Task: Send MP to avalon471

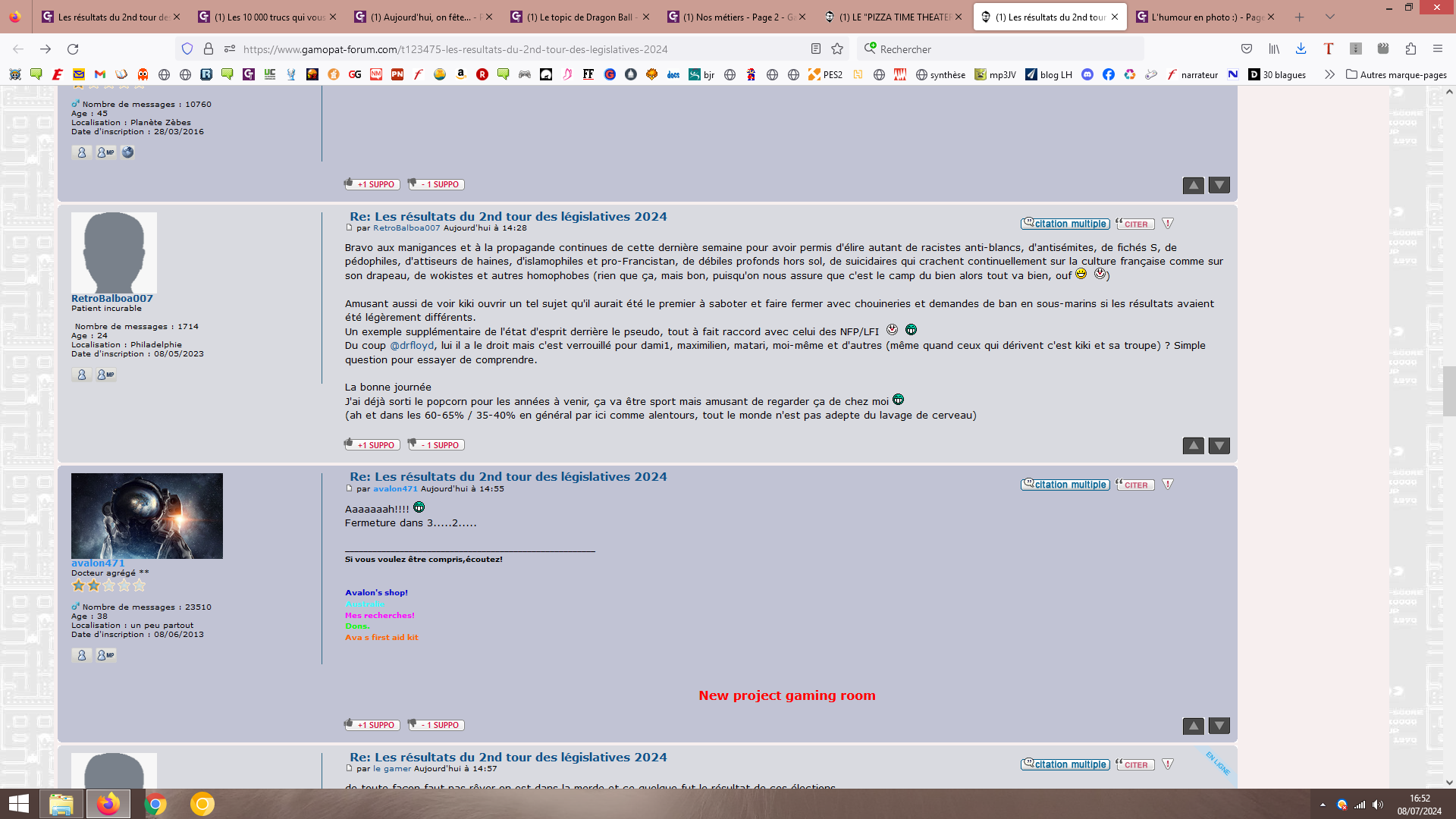Action: (106, 655)
